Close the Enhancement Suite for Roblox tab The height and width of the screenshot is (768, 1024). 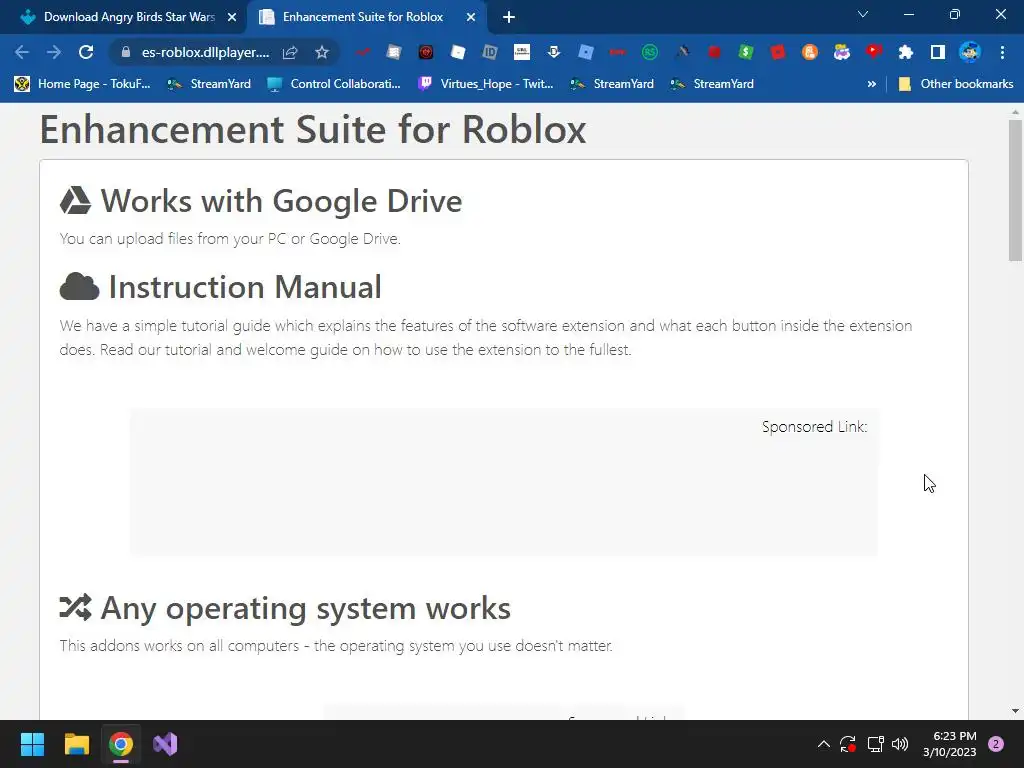click(x=471, y=17)
